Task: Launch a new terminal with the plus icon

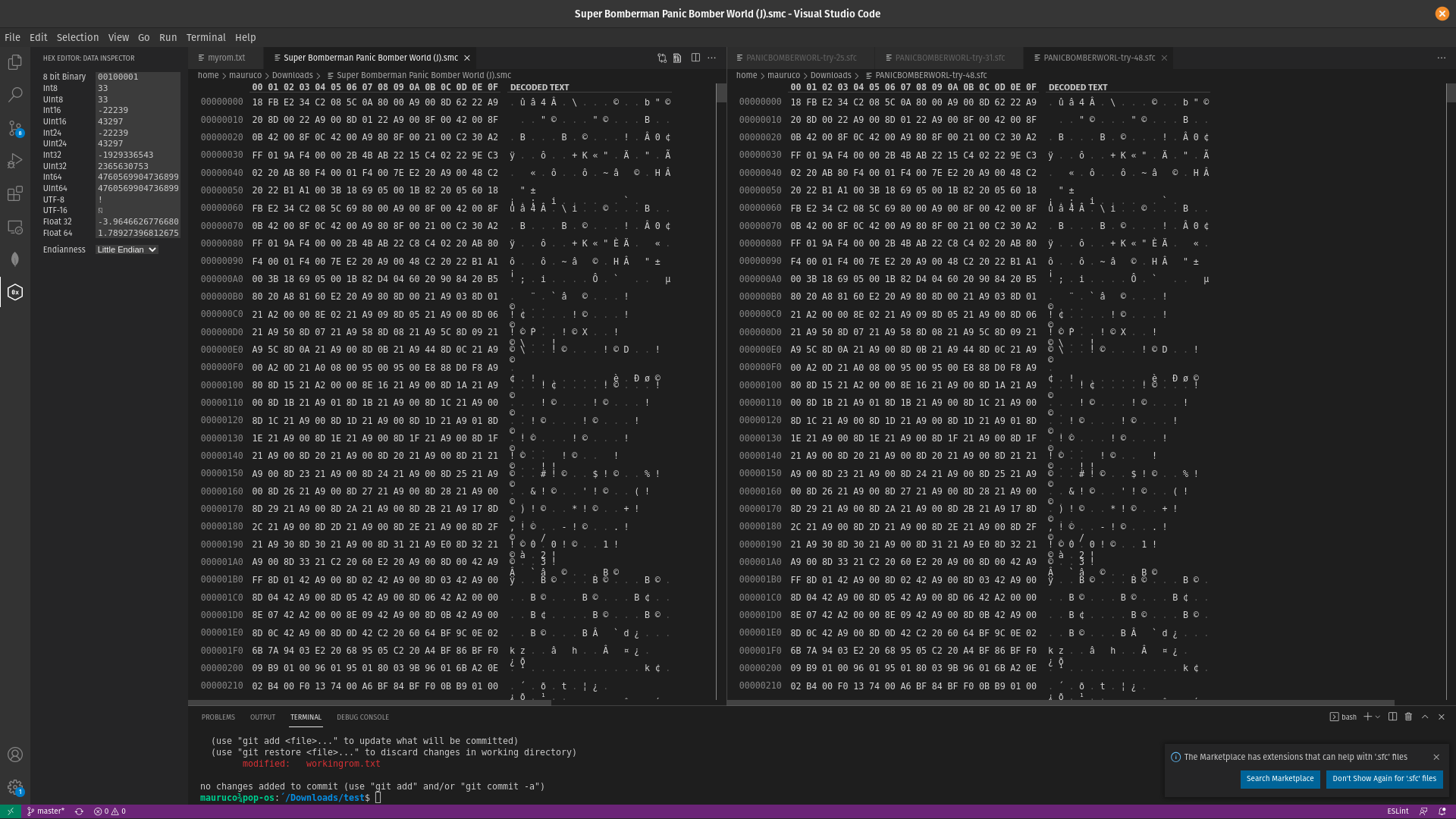Action: pyautogui.click(x=1367, y=717)
